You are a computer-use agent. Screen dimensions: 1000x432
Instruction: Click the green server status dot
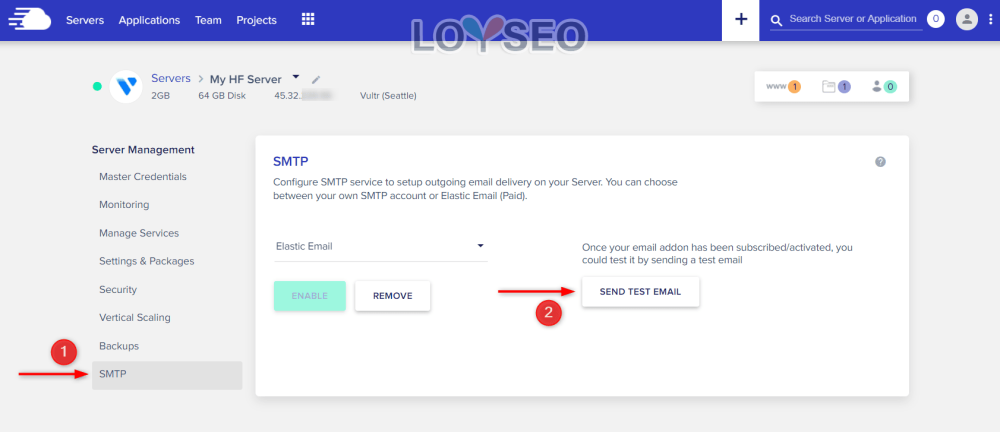point(97,86)
